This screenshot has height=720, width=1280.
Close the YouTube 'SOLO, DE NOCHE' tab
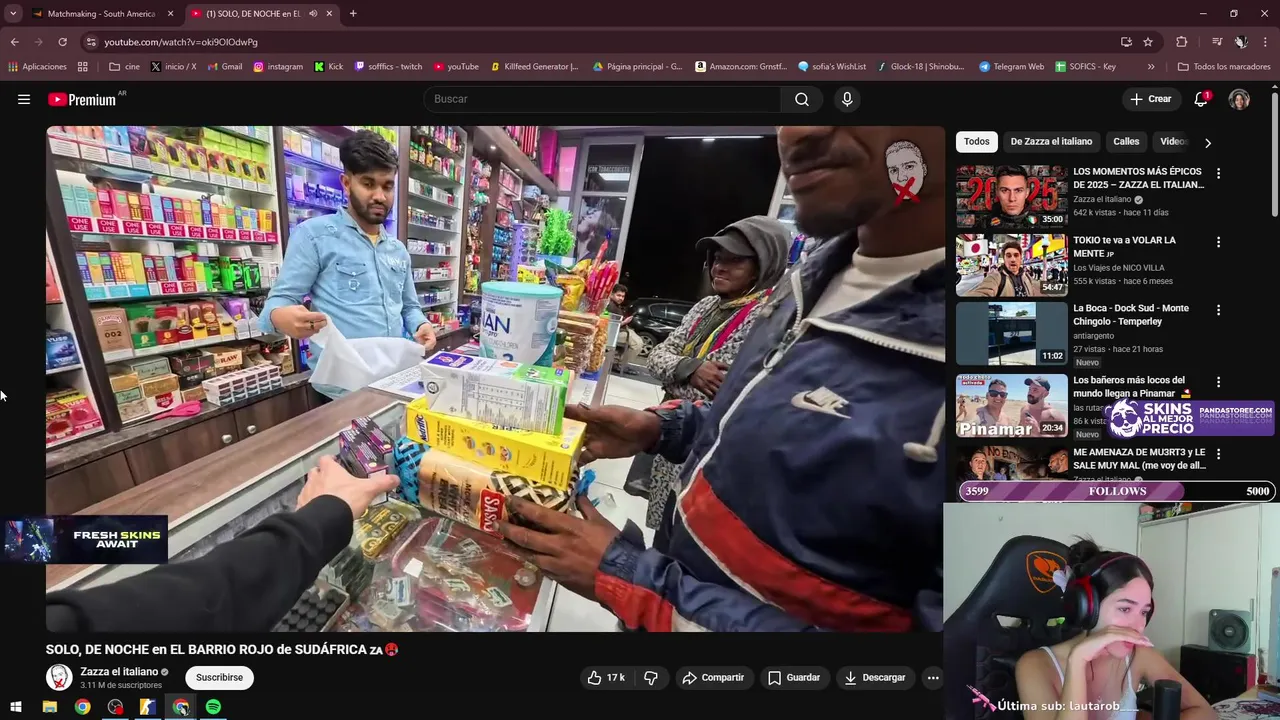(330, 14)
